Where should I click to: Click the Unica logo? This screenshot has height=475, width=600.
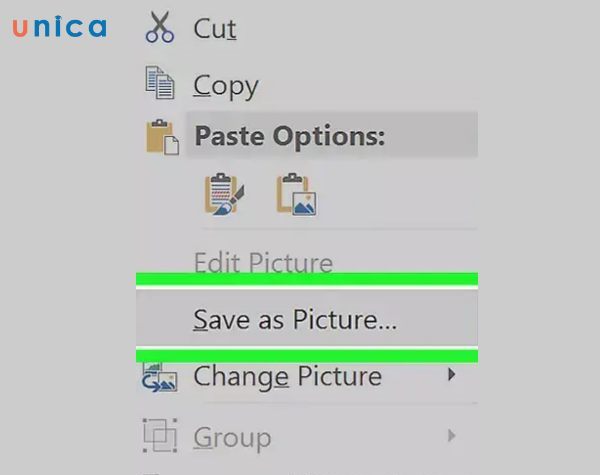59,27
